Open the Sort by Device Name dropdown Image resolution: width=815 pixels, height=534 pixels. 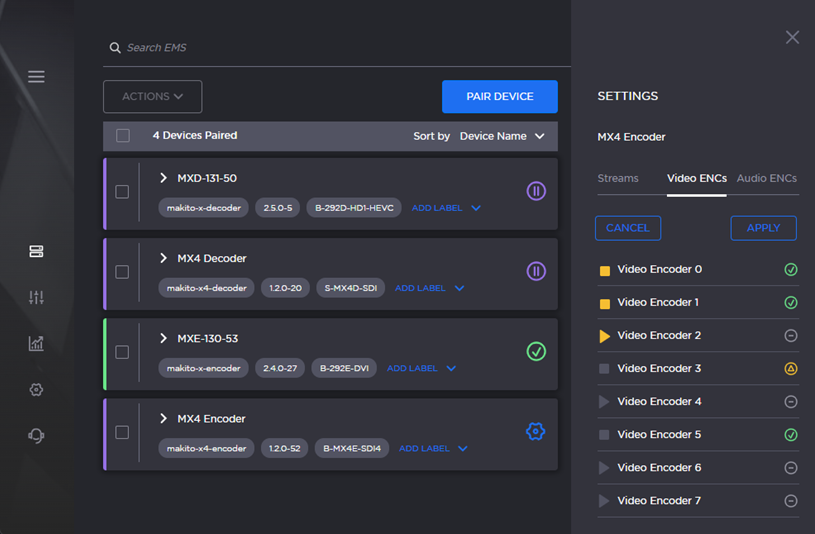coord(501,136)
